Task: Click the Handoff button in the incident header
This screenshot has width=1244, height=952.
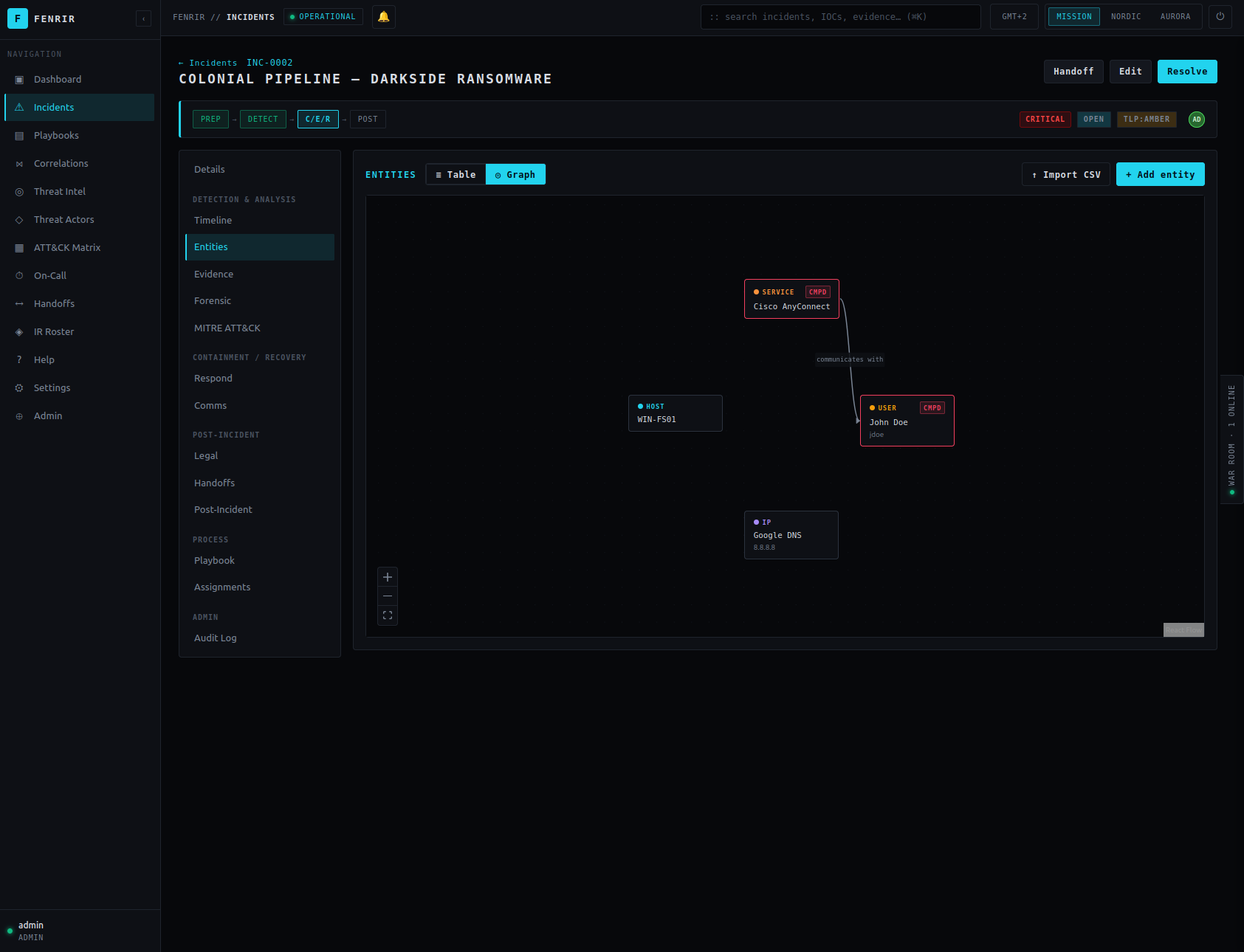Action: coord(1073,72)
